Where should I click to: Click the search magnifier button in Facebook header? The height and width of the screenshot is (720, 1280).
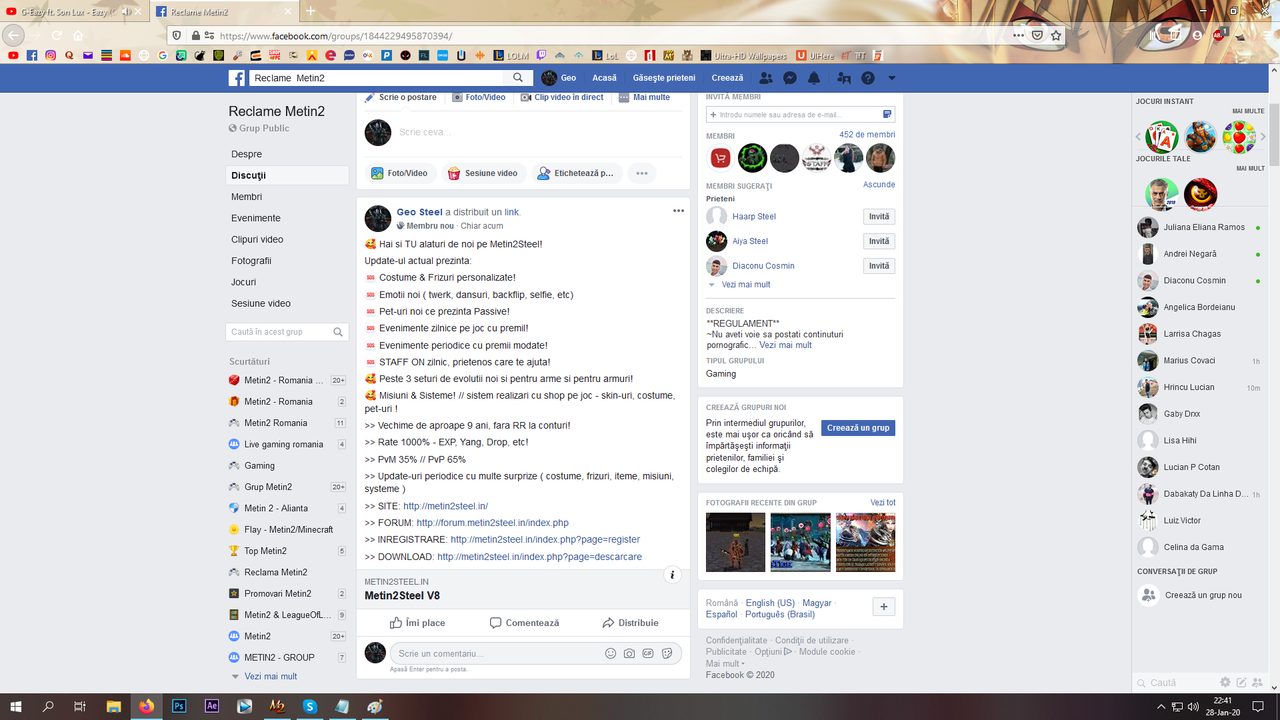(518, 78)
